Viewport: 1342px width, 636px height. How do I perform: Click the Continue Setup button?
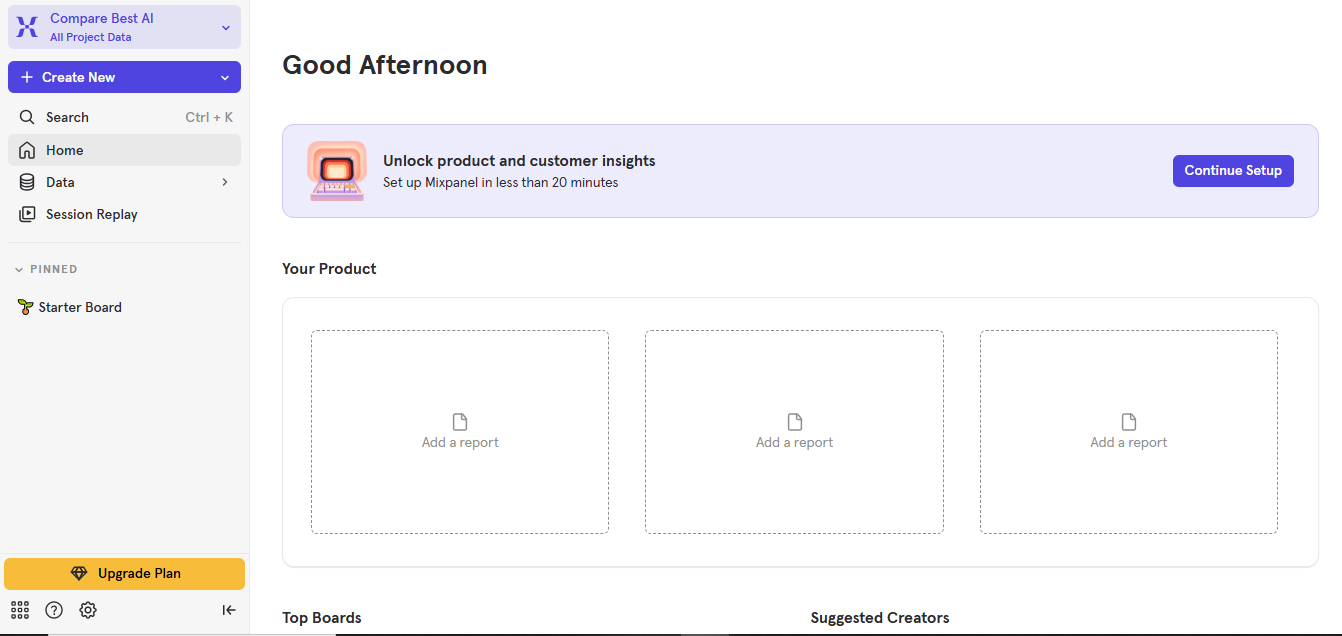[1233, 170]
